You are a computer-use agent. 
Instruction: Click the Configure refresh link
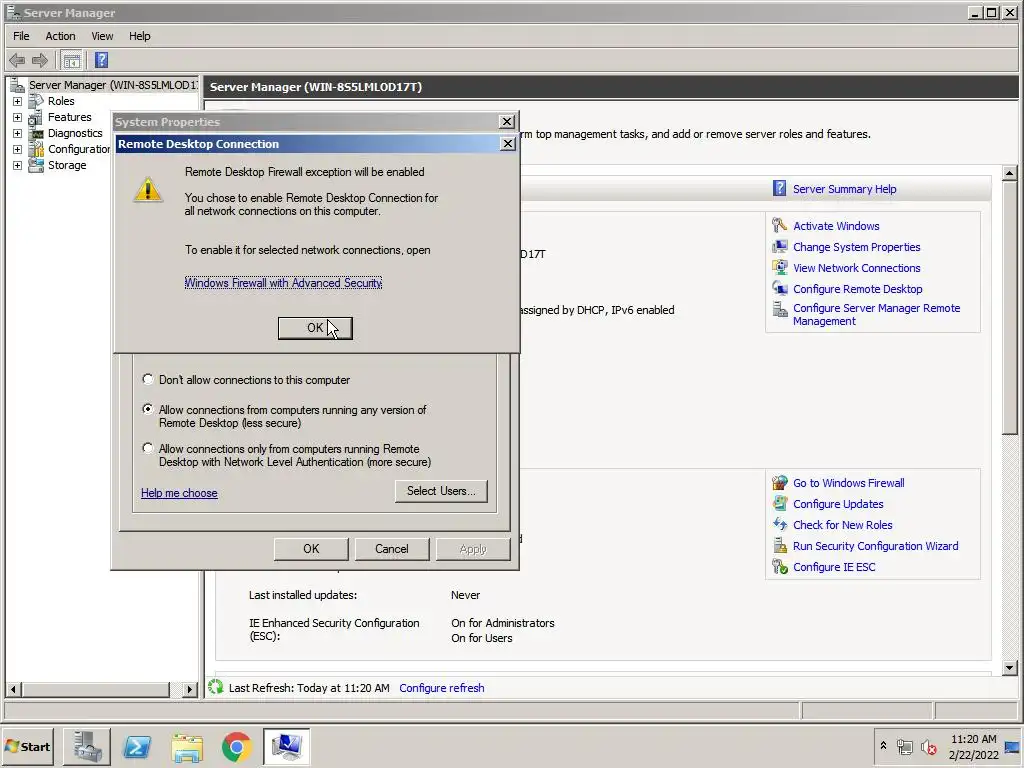[x=441, y=688]
